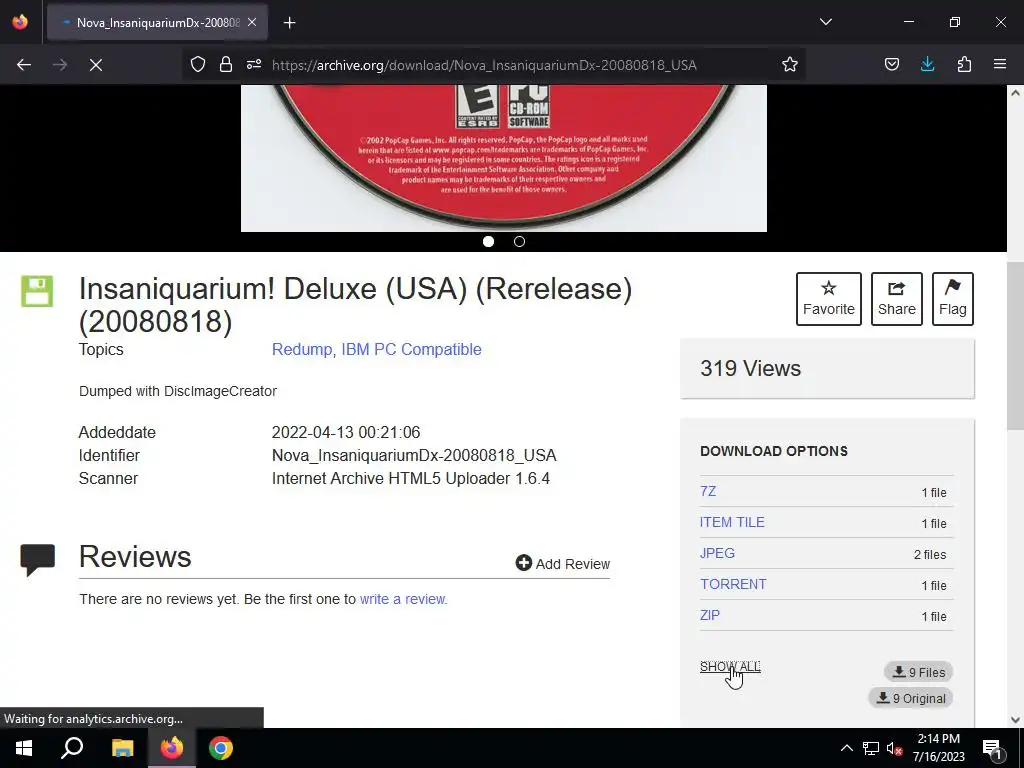This screenshot has width=1024, height=768.
Task: Click the archive.org URL address bar
Action: (x=483, y=65)
